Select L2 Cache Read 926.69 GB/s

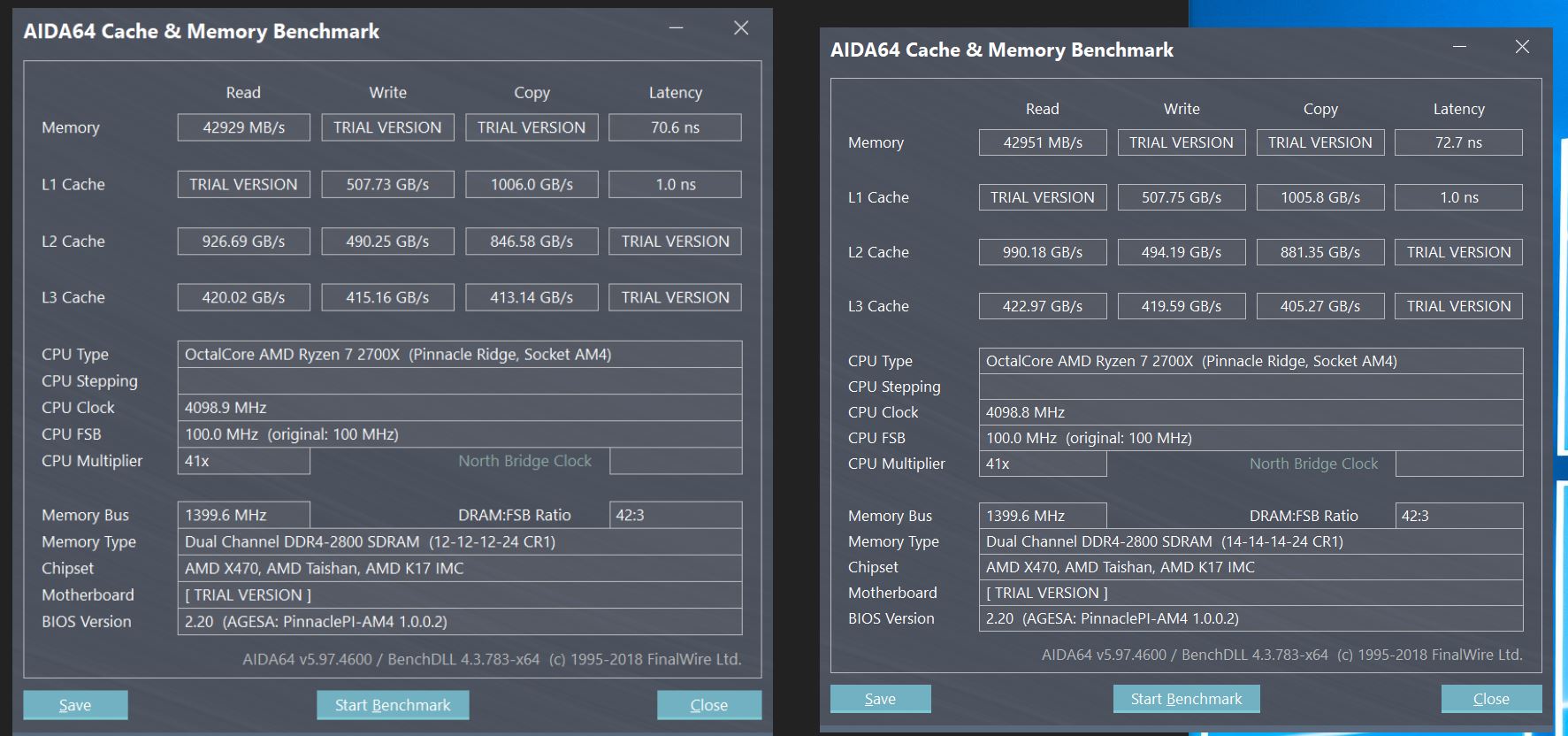[244, 241]
